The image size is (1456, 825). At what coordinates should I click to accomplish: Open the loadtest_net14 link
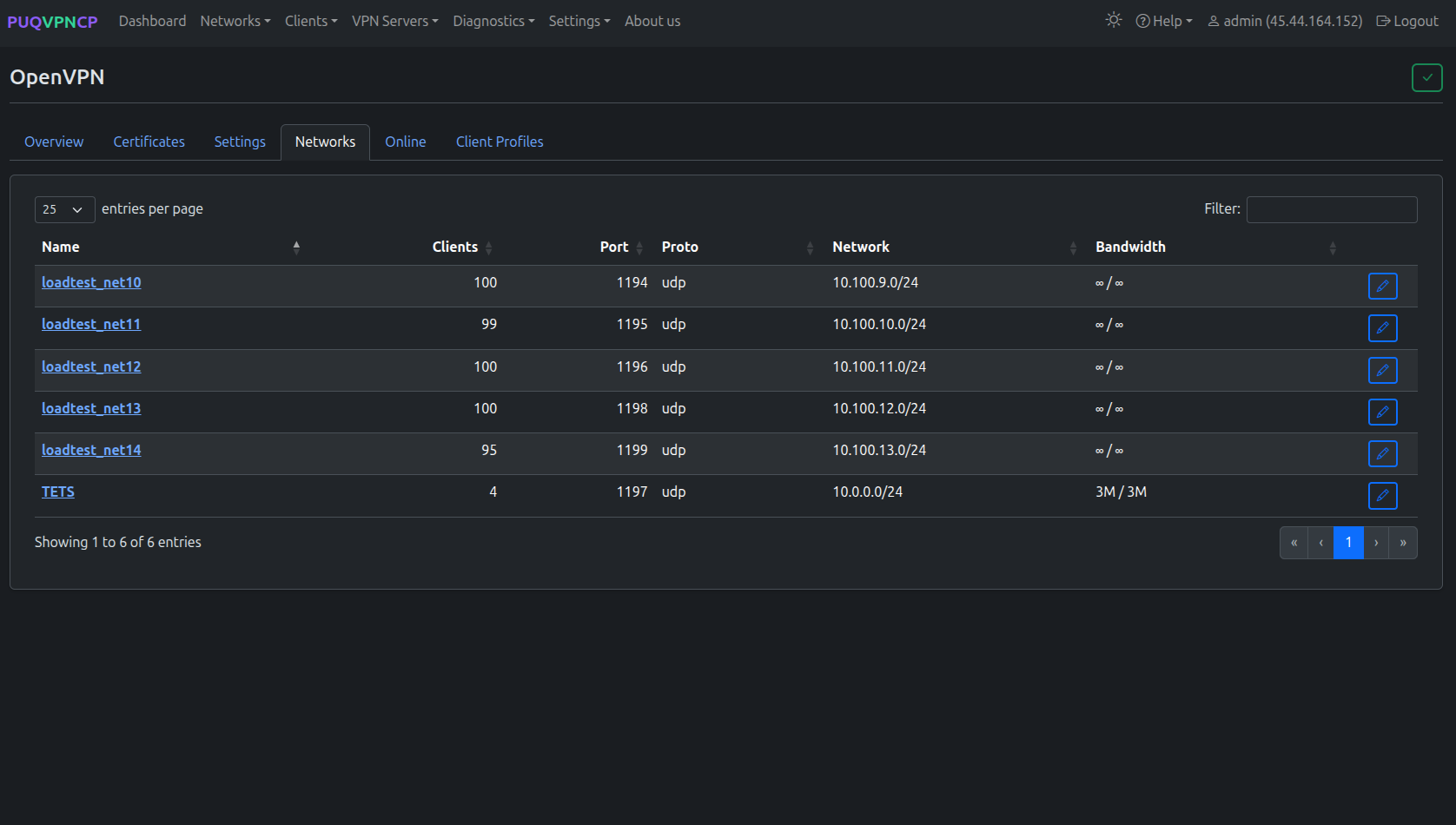pyautogui.click(x=91, y=450)
